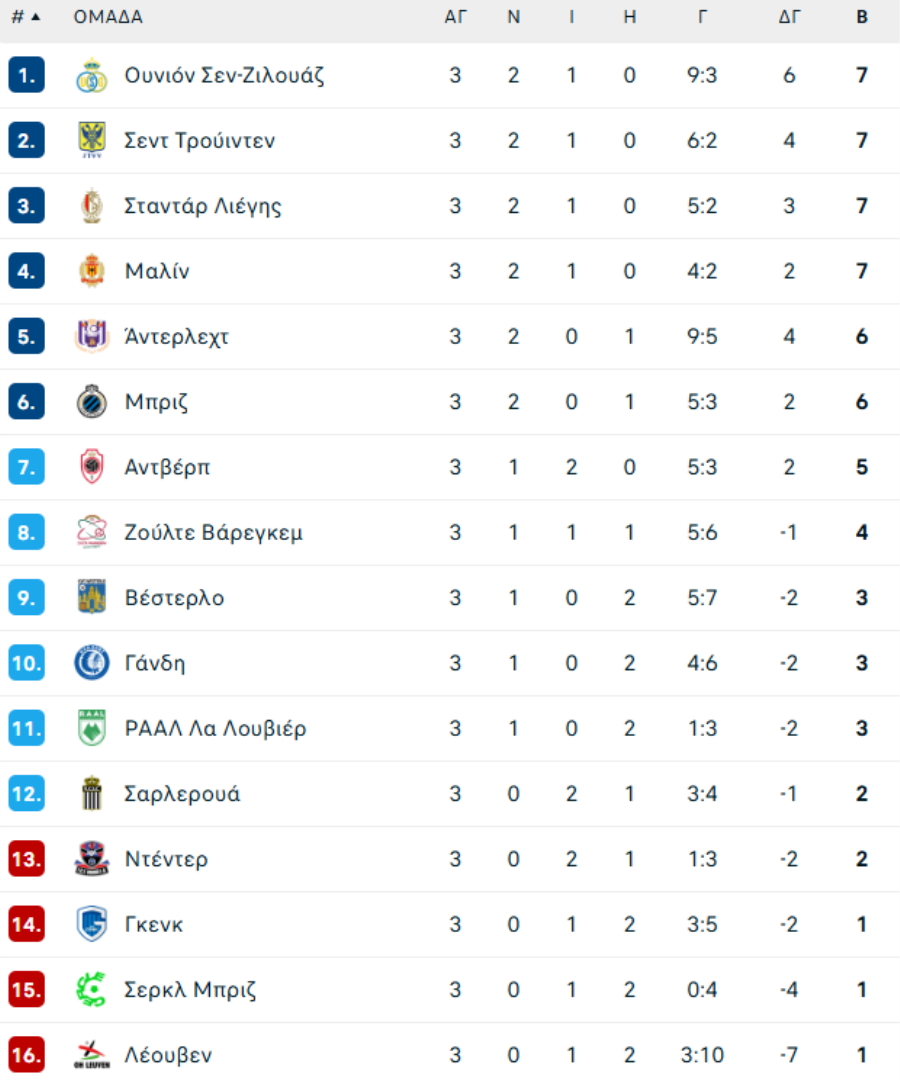
Task: Open the Μαλίν team page link
Action: pos(157,271)
